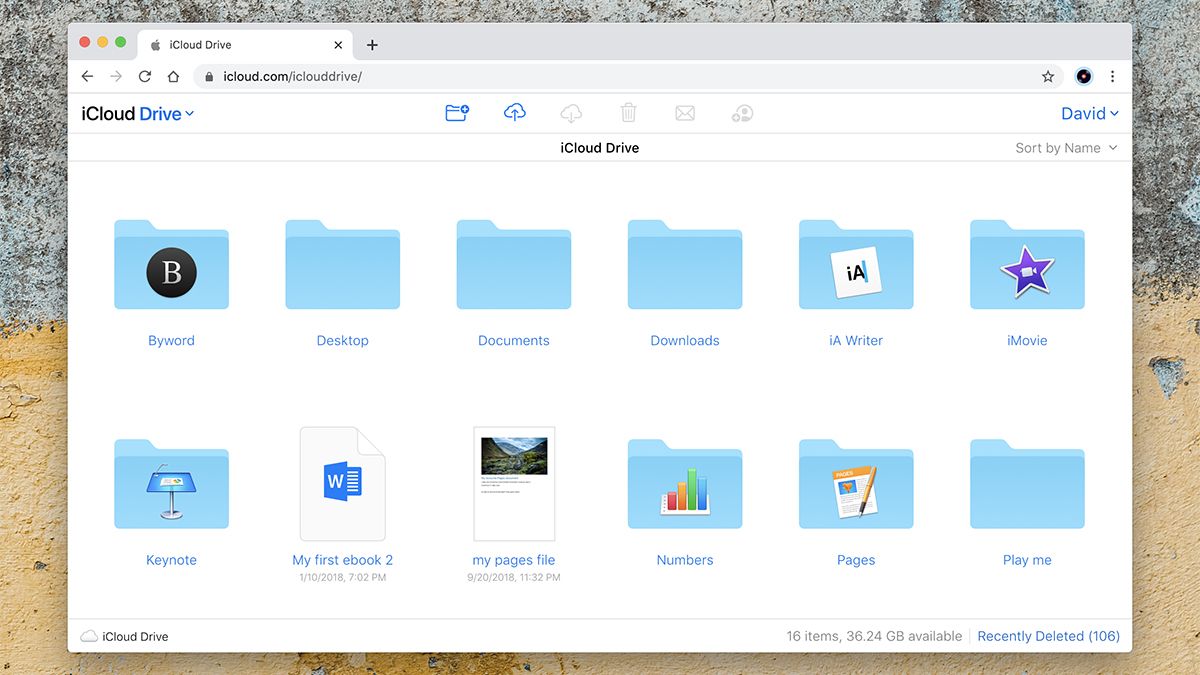Open the Pages folder
Viewport: 1200px width, 675px height.
pos(856,485)
